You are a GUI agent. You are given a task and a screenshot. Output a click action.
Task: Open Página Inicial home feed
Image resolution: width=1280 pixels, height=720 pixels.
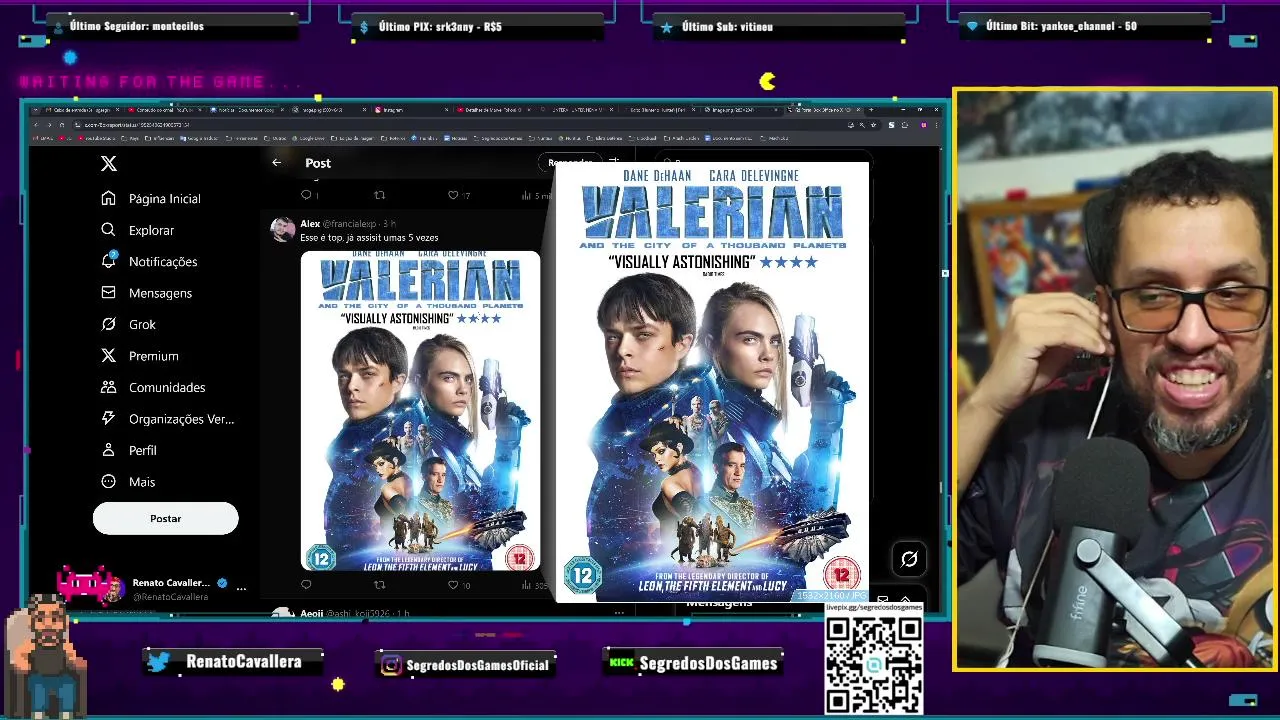pos(151,198)
